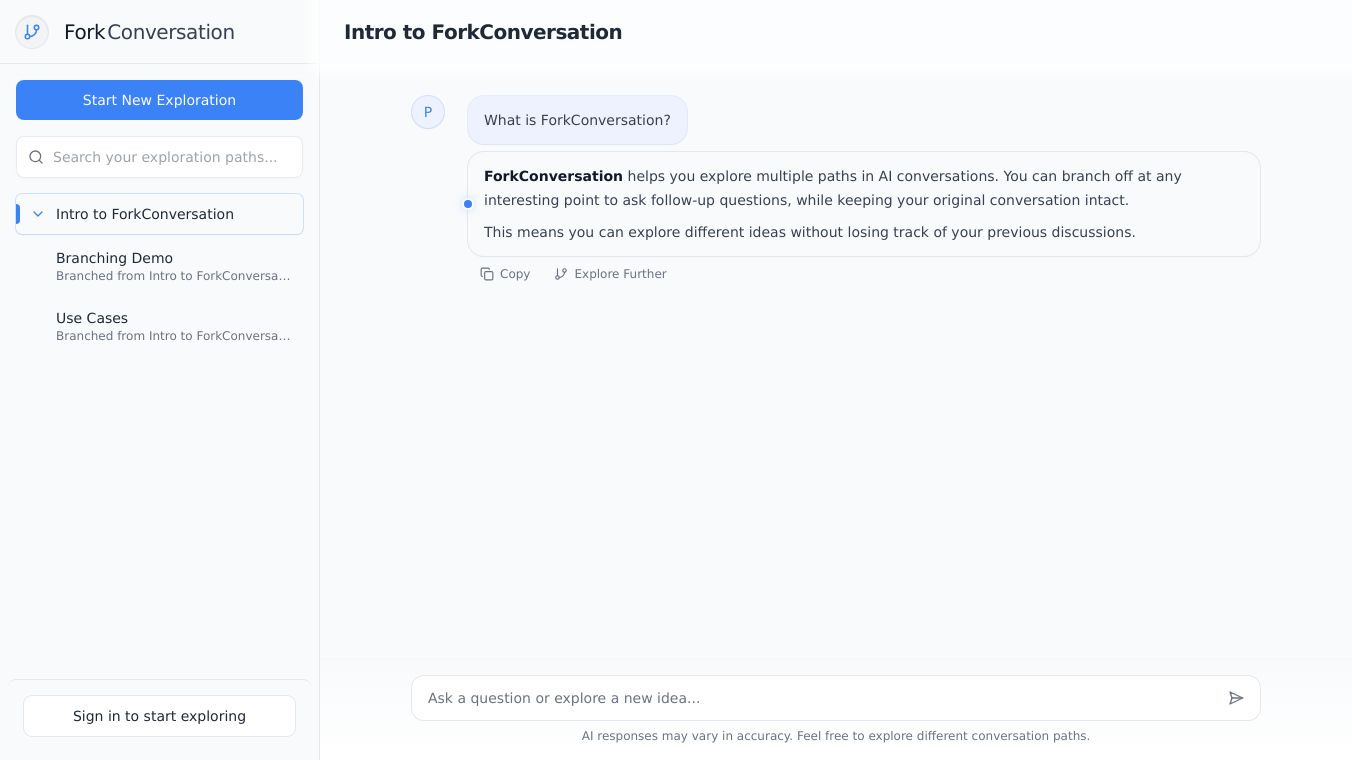The width and height of the screenshot is (1352, 760).
Task: Click the user avatar labeled P
Action: 428,112
